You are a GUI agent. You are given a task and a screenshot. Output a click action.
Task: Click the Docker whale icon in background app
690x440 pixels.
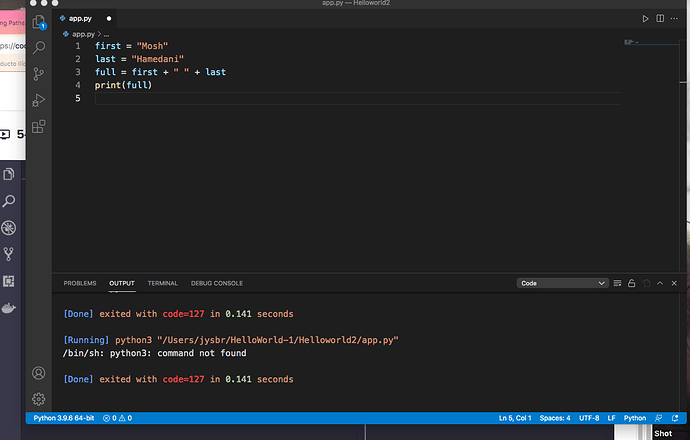pos(9,308)
